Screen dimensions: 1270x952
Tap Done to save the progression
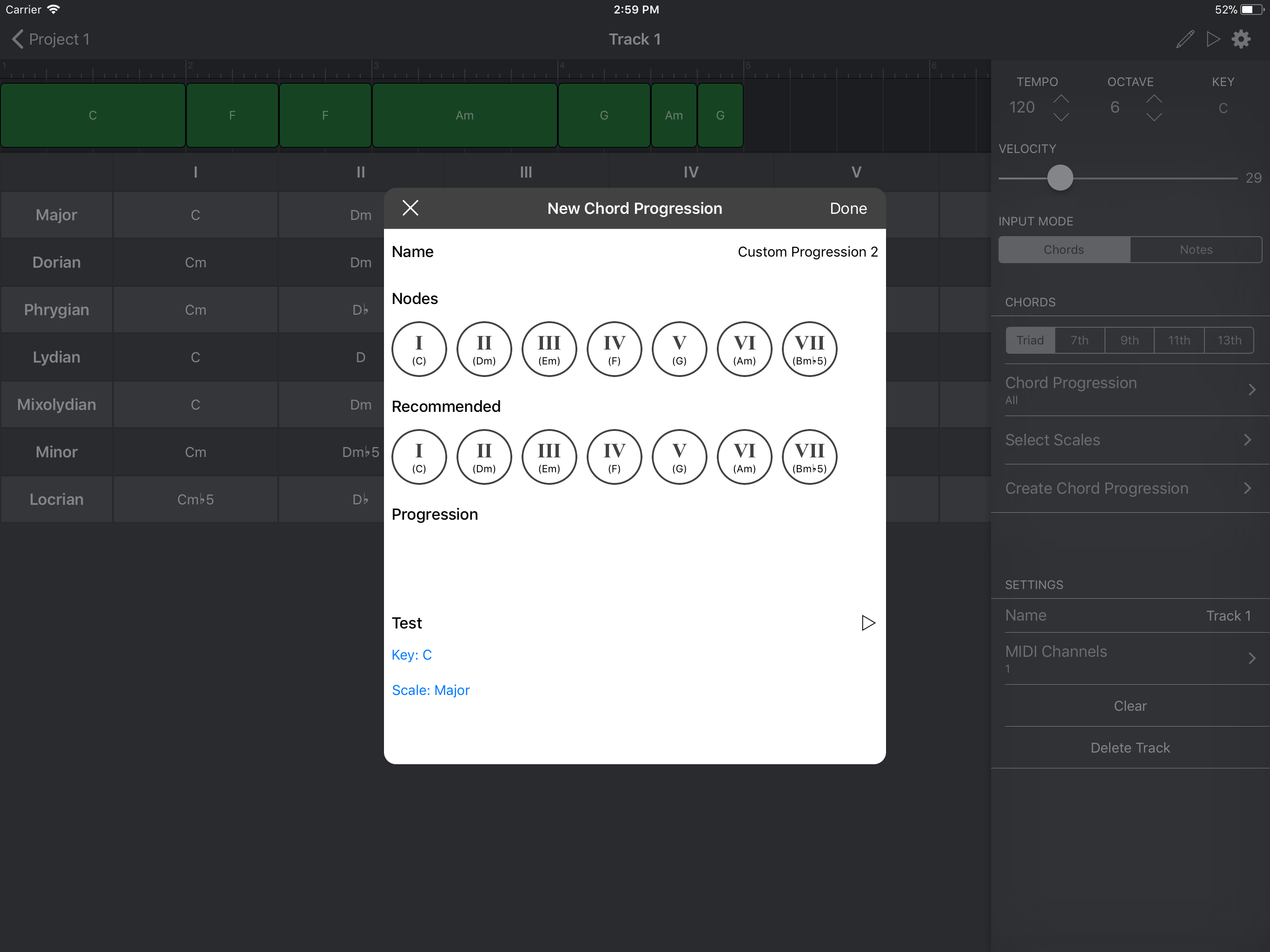pyautogui.click(x=848, y=208)
